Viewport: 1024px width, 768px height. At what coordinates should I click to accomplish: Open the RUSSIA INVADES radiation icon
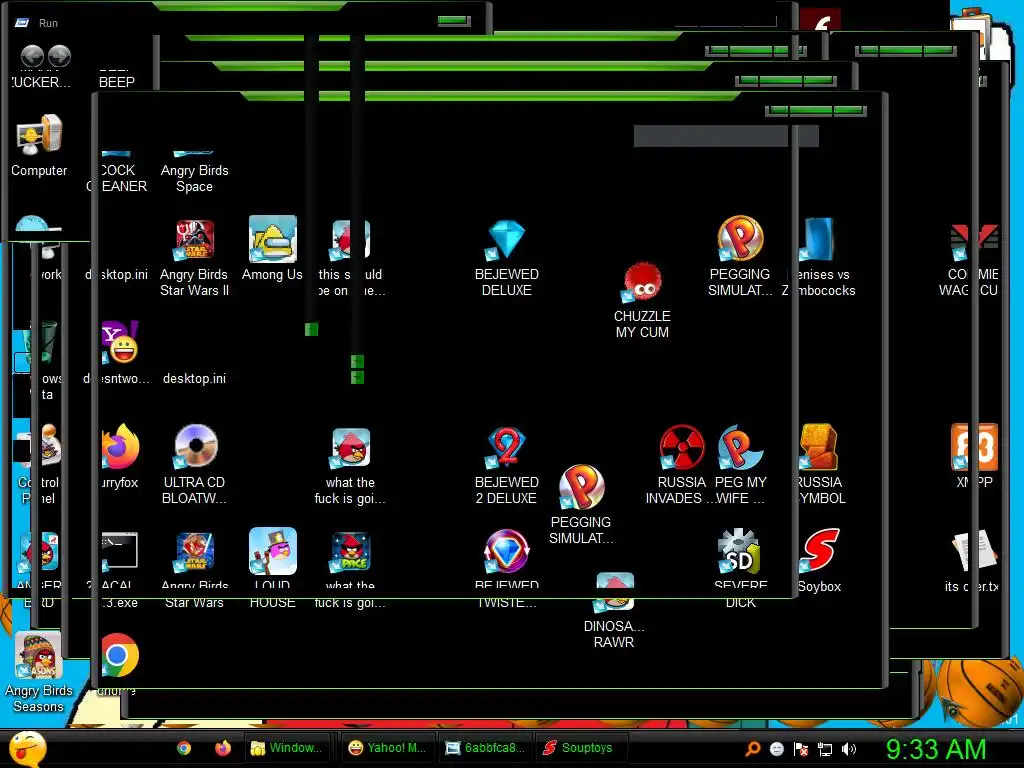681,447
